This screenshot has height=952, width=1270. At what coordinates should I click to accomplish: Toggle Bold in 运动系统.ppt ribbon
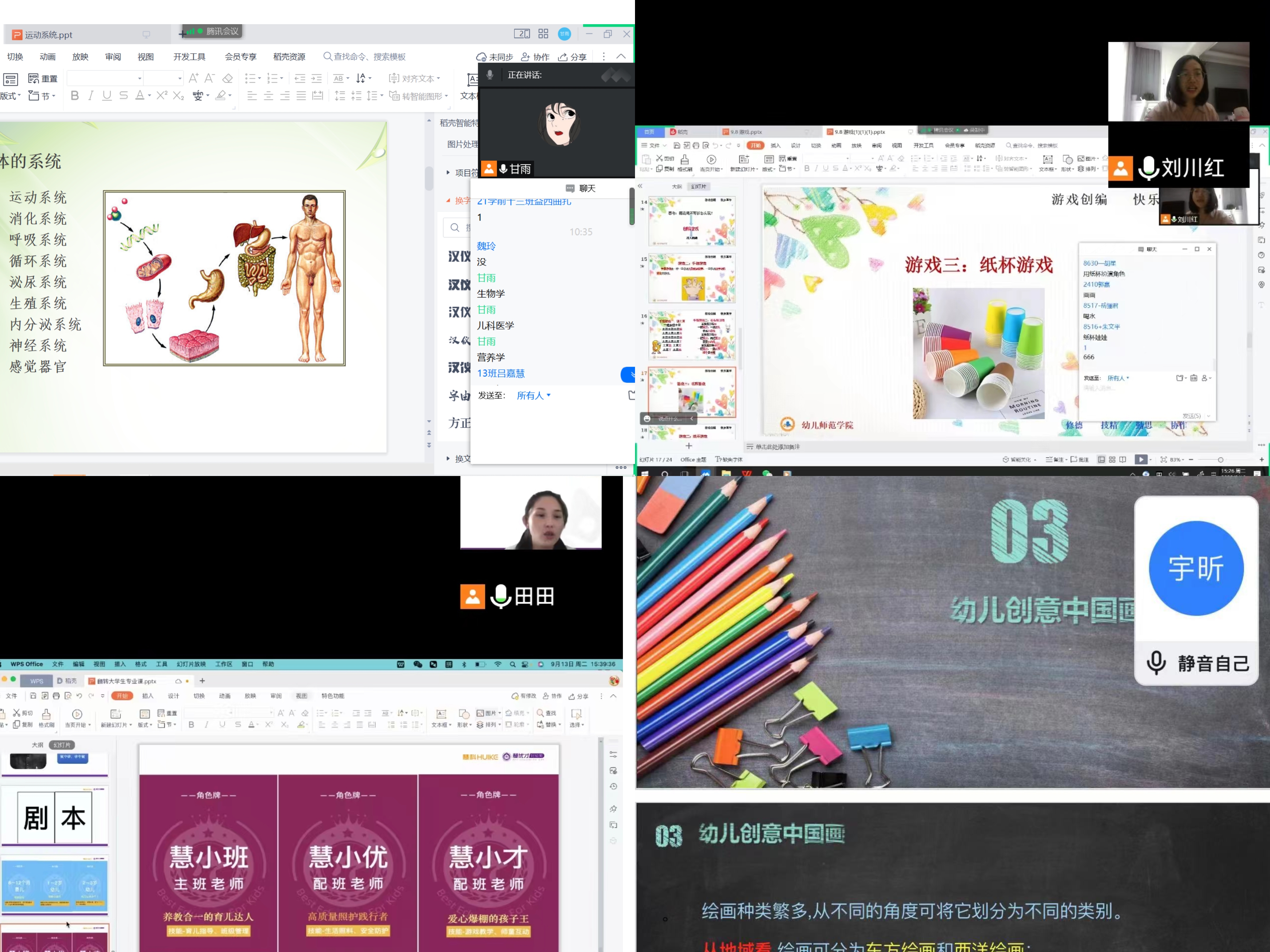(x=75, y=96)
